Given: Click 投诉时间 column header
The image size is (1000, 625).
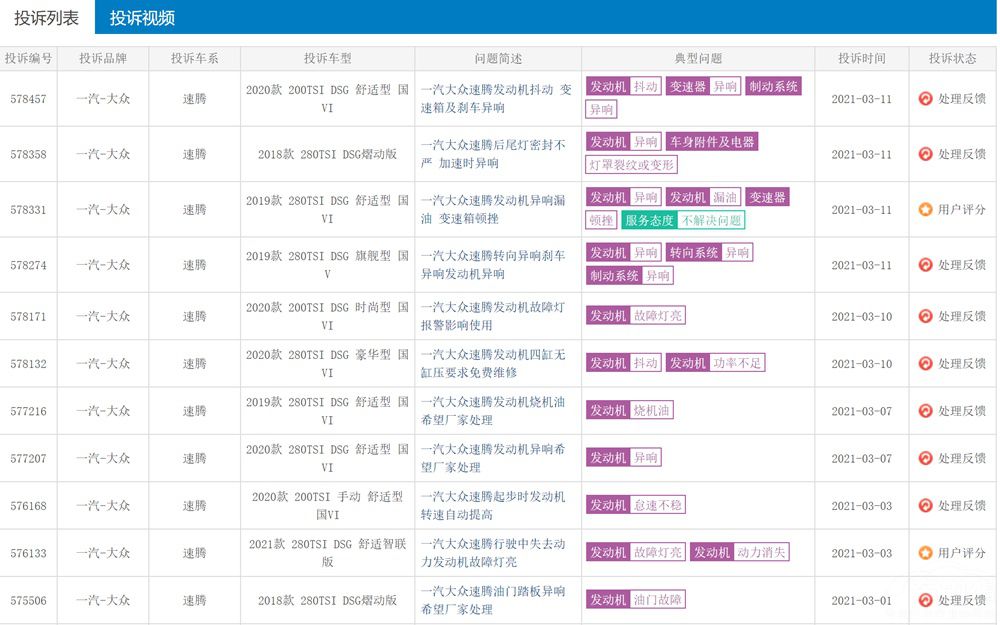Looking at the screenshot, I should click(x=862, y=59).
